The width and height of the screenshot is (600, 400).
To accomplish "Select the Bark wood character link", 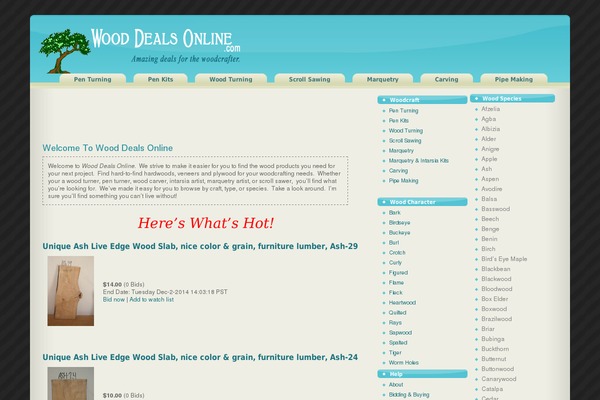I will pyautogui.click(x=395, y=212).
